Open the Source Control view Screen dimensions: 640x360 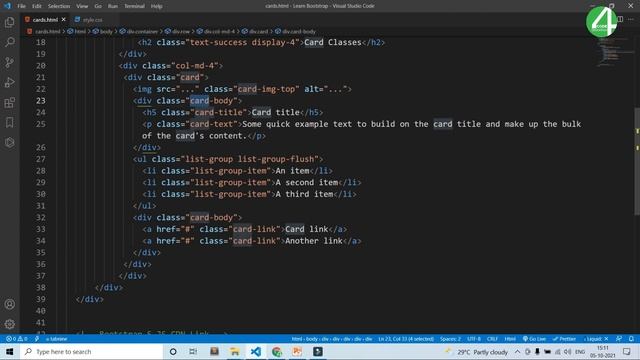[9, 62]
